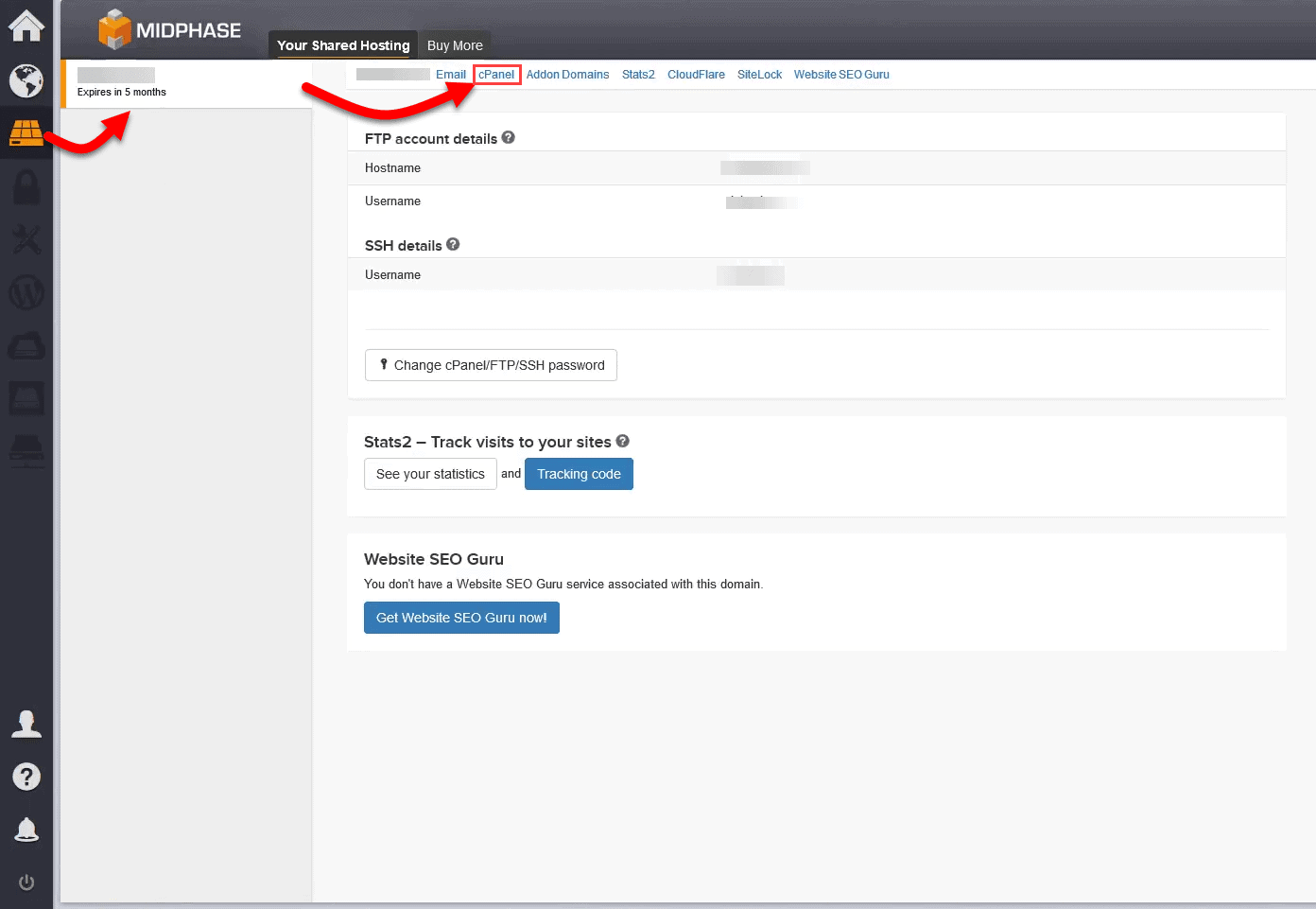Click the SSL padlock icon in the sidebar
The image size is (1316, 909).
click(x=26, y=186)
